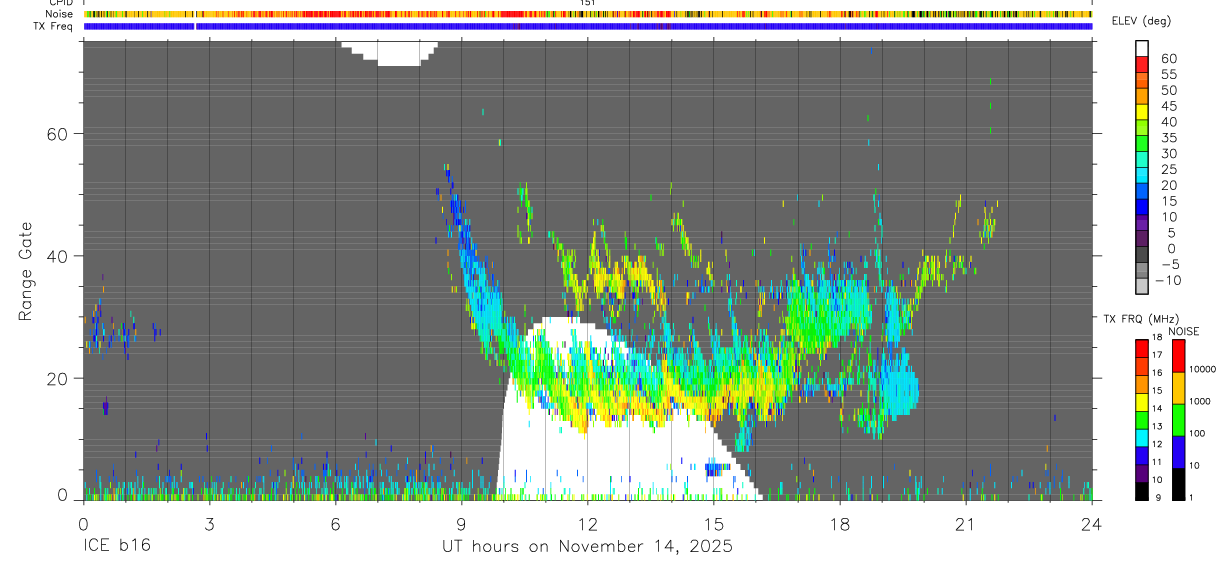Click the '1' value in the NOISE legend
1228x567 pixels.
click(x=1193, y=497)
